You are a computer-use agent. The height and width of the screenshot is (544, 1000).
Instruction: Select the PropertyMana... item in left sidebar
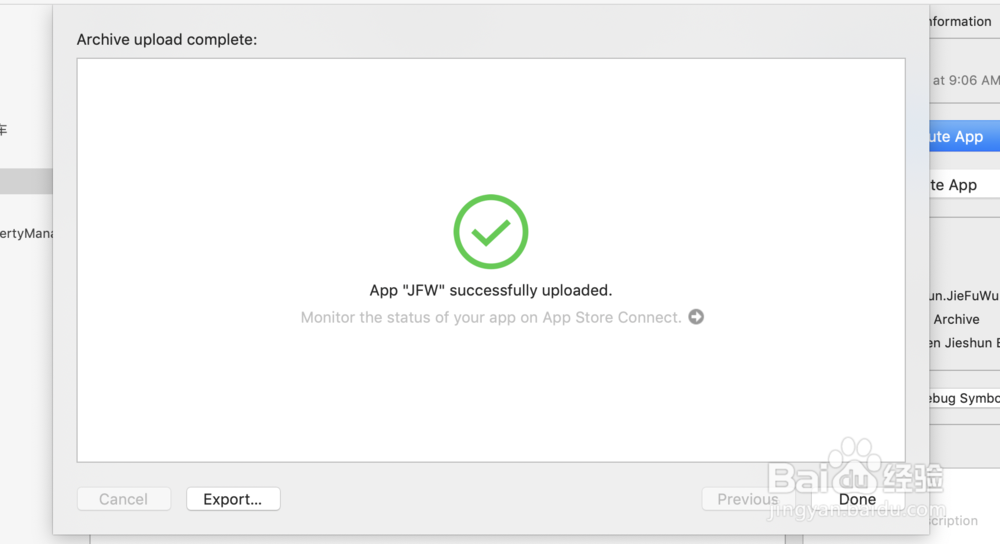(26, 233)
